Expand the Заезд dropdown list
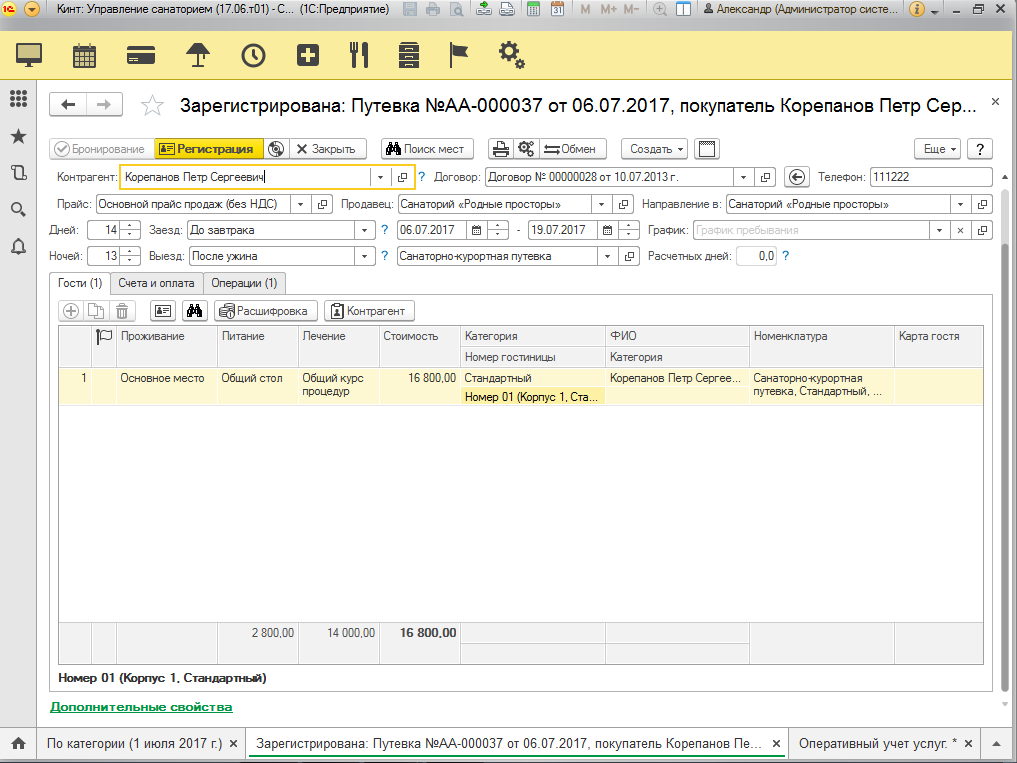 pos(364,230)
